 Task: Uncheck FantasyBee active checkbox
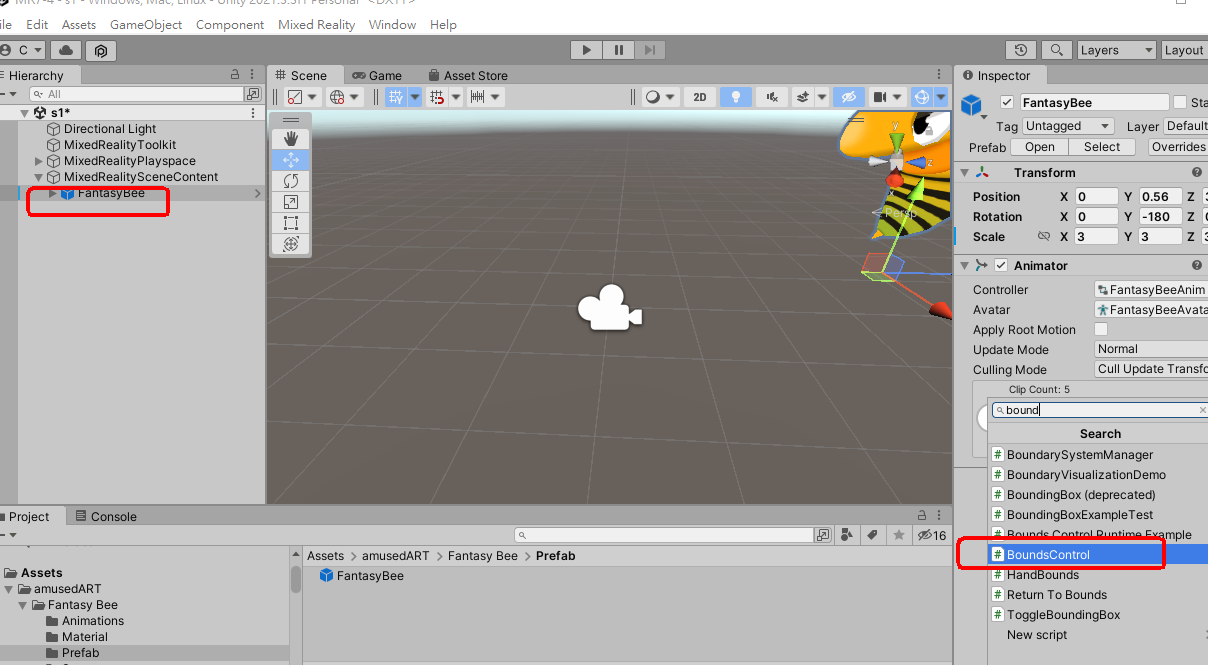1007,102
